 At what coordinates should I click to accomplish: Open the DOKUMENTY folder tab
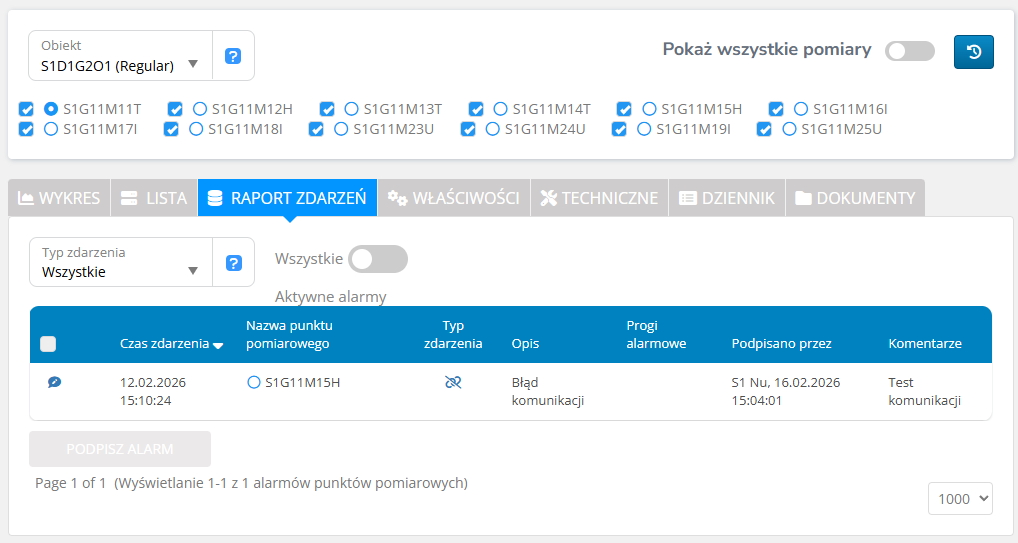tap(854, 198)
